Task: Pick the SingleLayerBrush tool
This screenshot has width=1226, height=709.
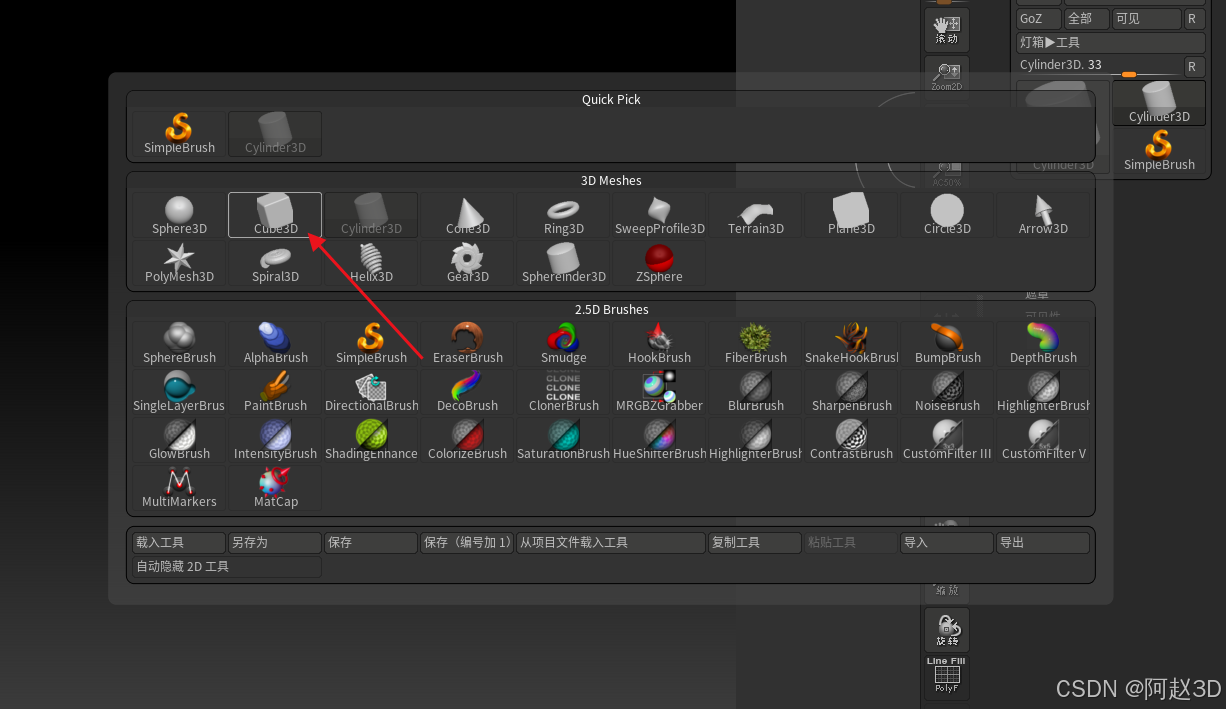Action: (x=179, y=392)
